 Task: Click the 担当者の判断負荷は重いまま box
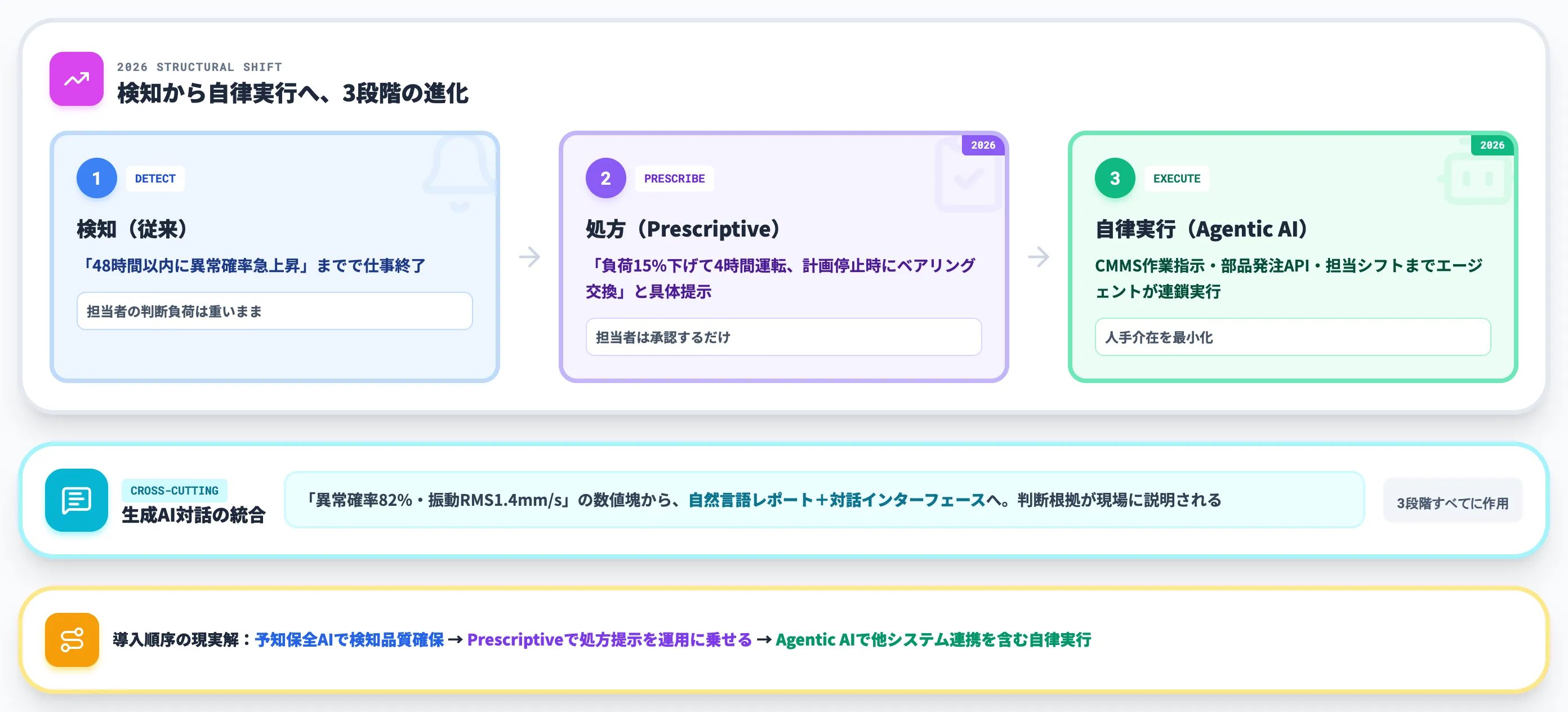274,311
